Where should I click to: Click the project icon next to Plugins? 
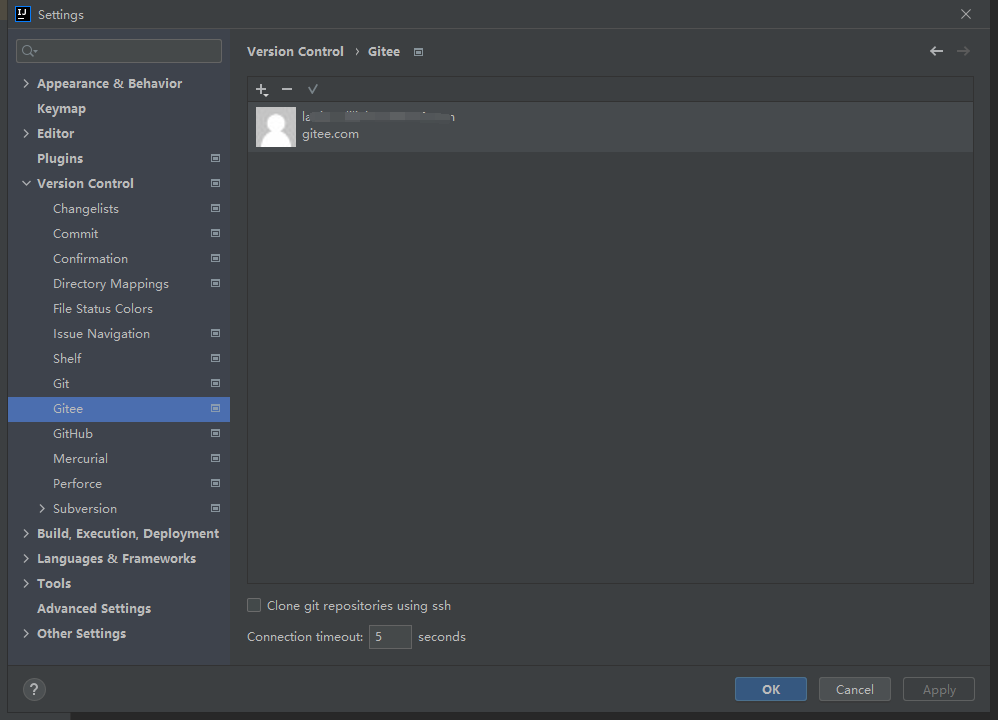tap(216, 159)
